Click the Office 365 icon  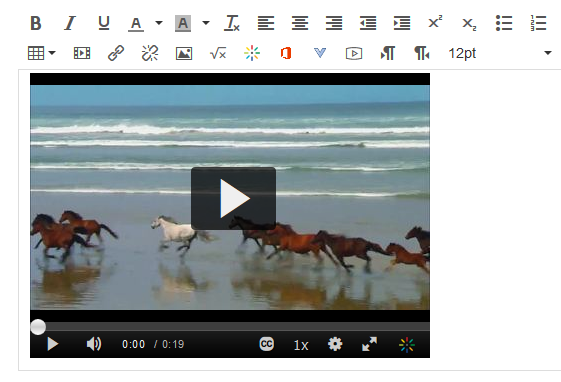pos(286,53)
